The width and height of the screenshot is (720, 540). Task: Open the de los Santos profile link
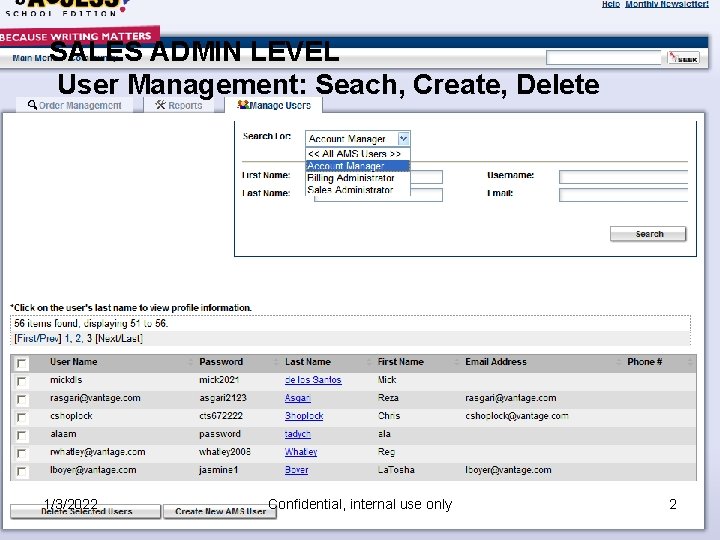click(313, 380)
